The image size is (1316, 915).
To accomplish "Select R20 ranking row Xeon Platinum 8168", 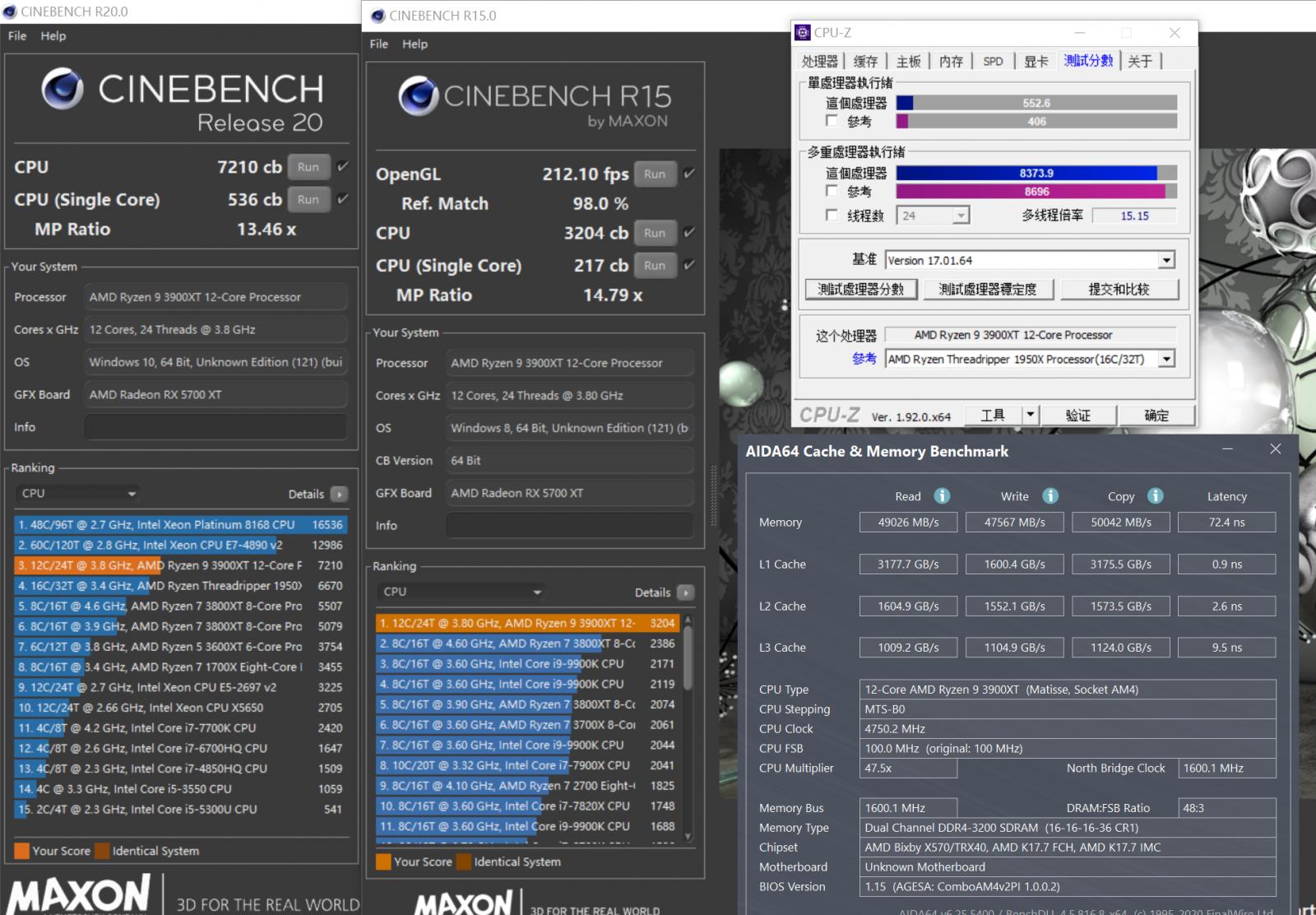I will (x=180, y=524).
